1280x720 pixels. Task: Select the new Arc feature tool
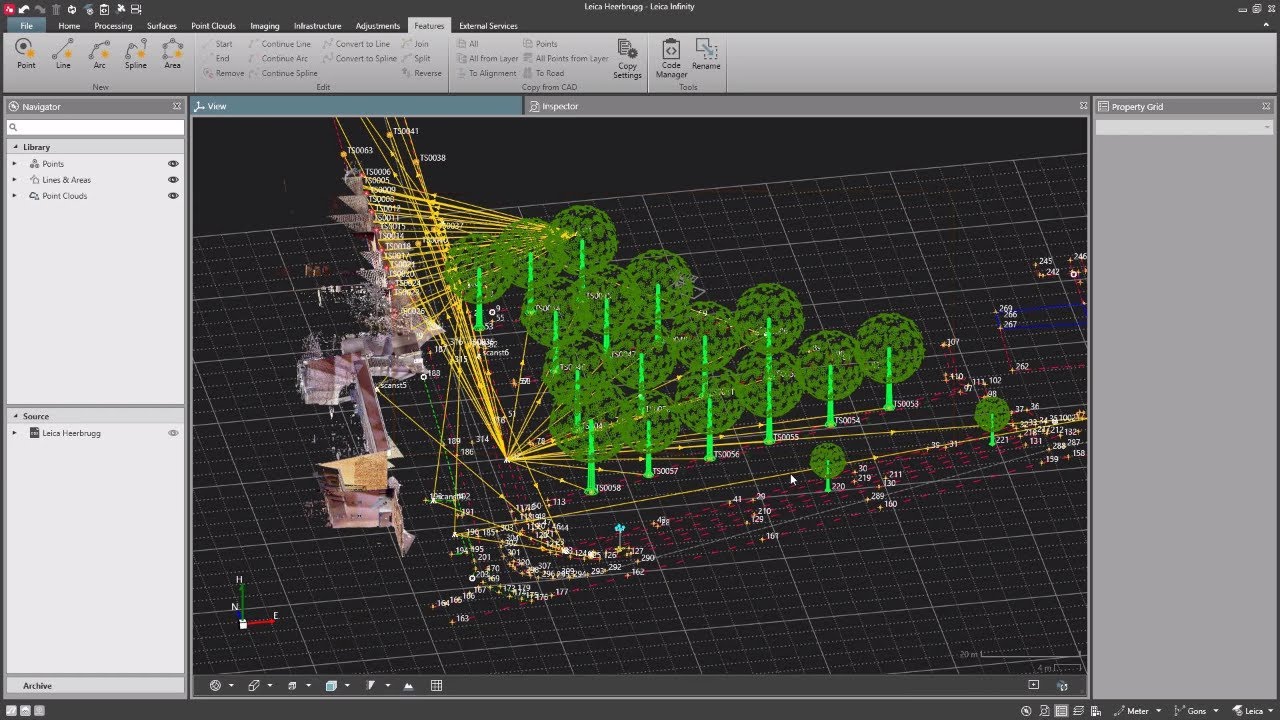point(99,54)
